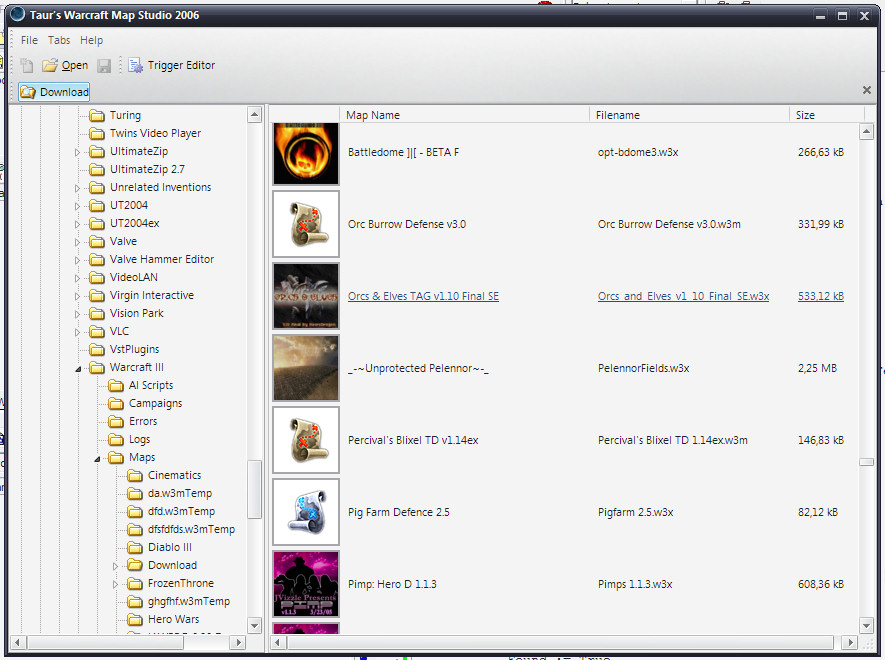
Task: Click the Warcraft III folder icon
Action: coord(97,368)
